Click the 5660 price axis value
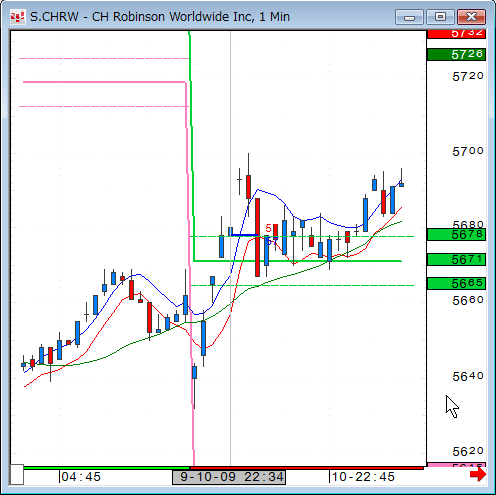The image size is (496, 495). (468, 301)
